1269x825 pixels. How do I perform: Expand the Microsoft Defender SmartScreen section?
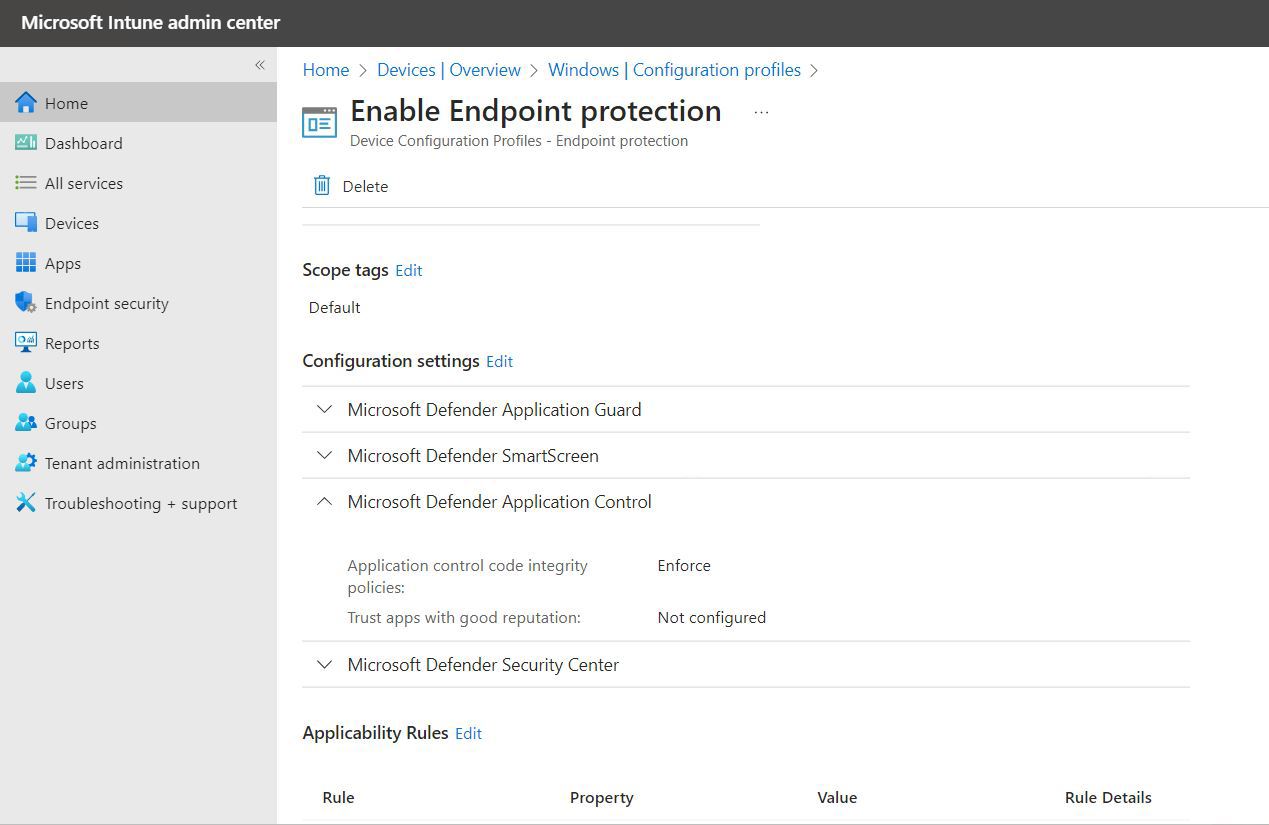coord(323,455)
